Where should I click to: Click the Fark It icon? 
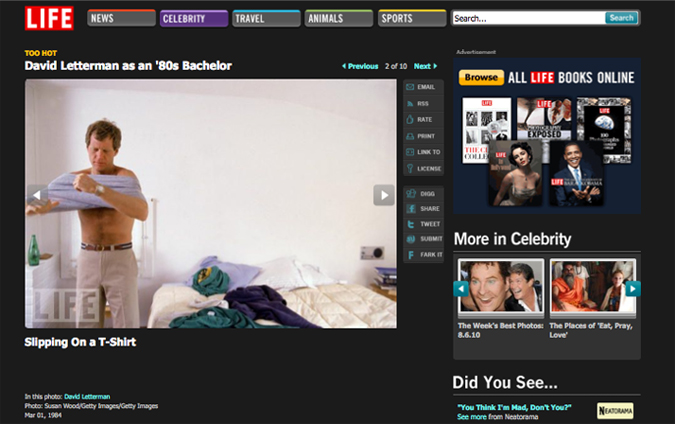[410, 256]
